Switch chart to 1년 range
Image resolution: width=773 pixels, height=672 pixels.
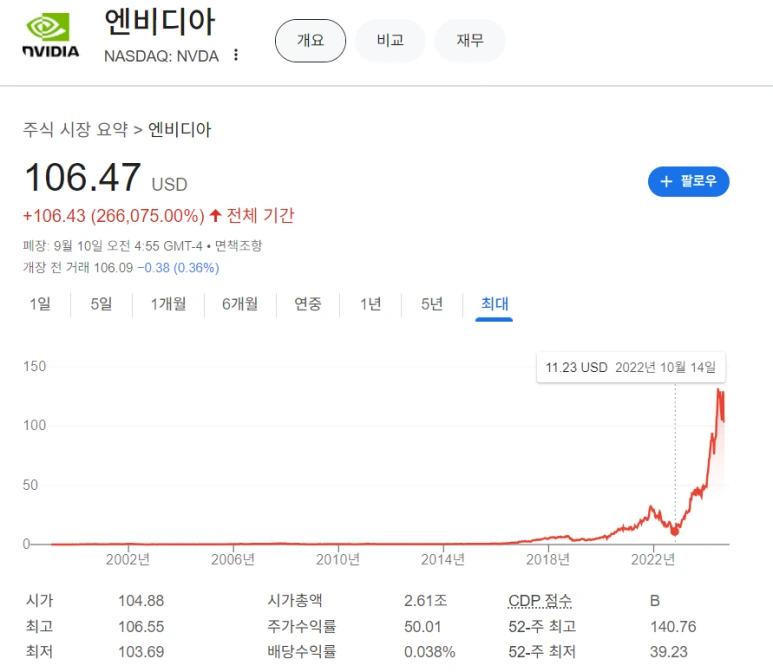[370, 304]
